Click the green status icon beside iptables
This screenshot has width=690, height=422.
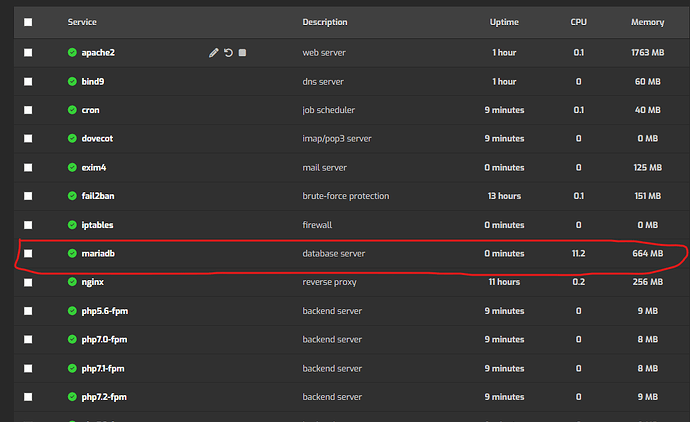tap(72, 225)
